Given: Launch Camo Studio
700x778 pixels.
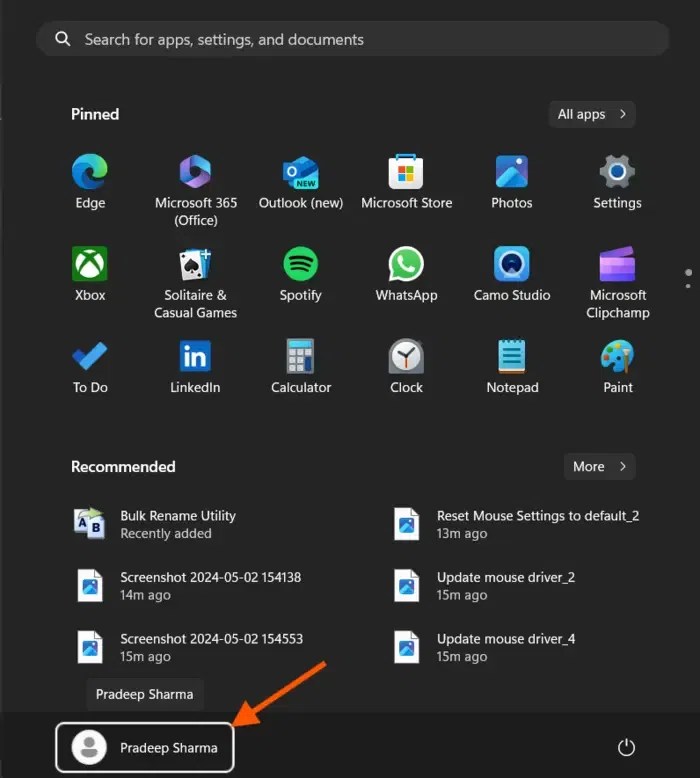Looking at the screenshot, I should tap(511, 274).
